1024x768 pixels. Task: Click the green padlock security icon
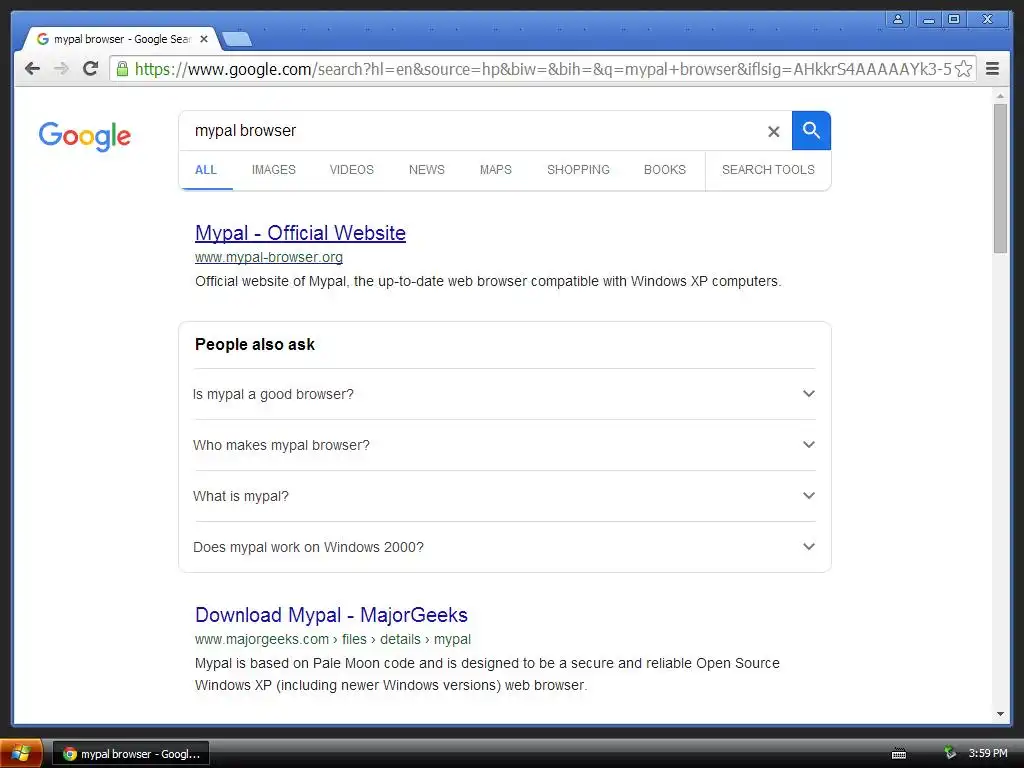pyautogui.click(x=122, y=69)
